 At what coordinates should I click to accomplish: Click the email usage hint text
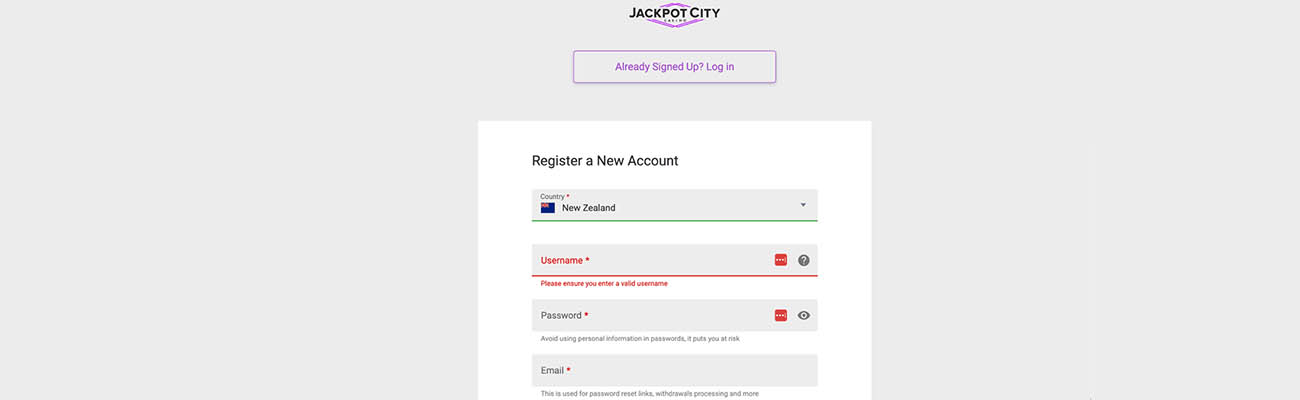[649, 394]
